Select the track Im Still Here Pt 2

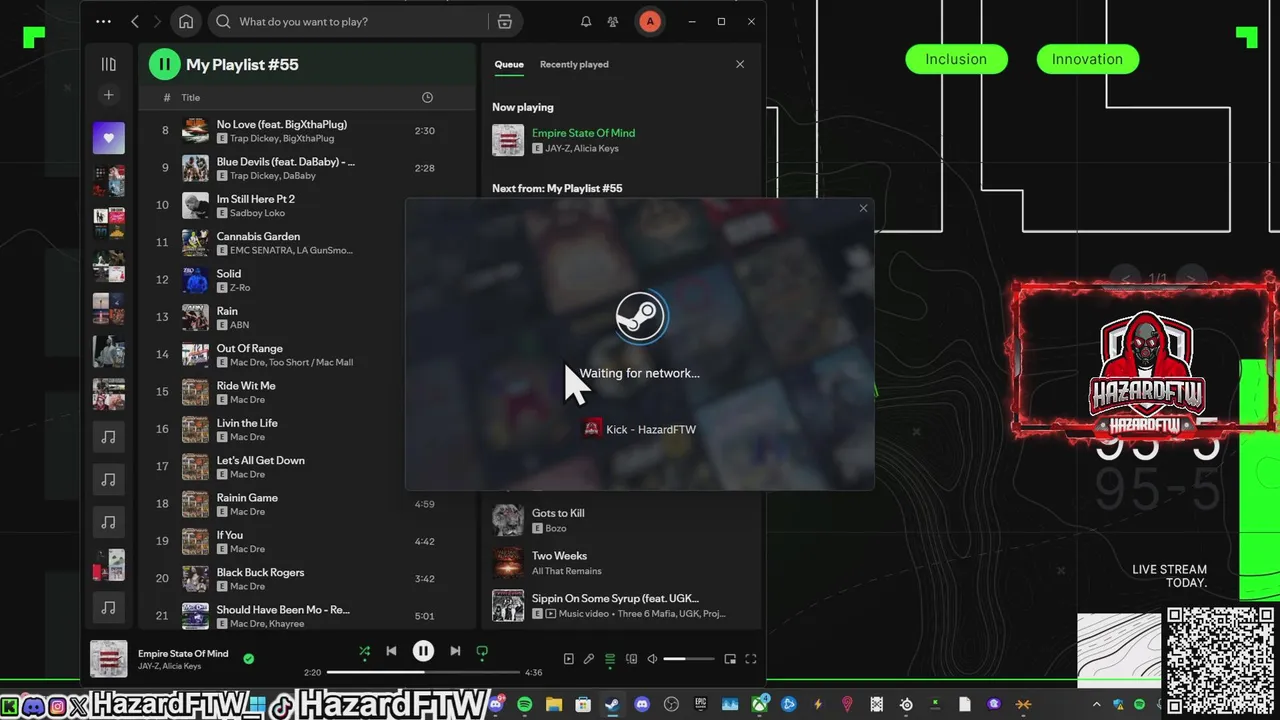click(x=307, y=206)
